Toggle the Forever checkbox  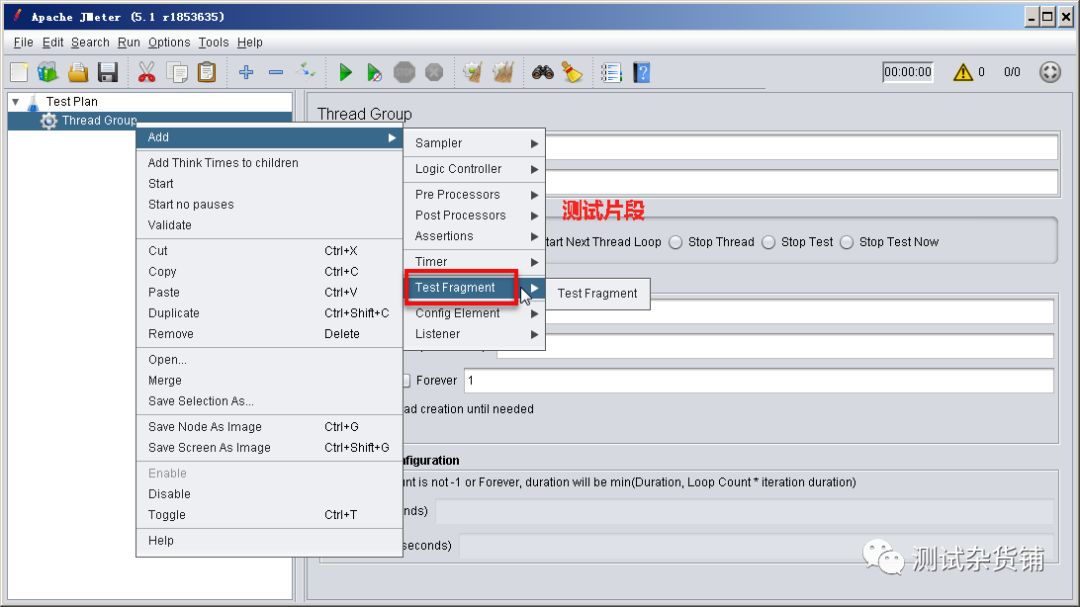click(406, 380)
